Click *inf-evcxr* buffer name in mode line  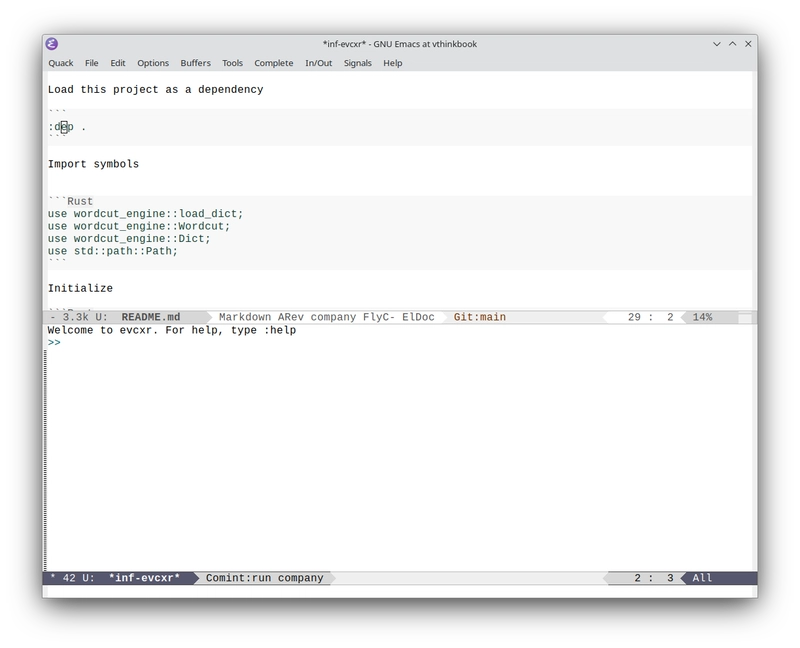point(144,578)
